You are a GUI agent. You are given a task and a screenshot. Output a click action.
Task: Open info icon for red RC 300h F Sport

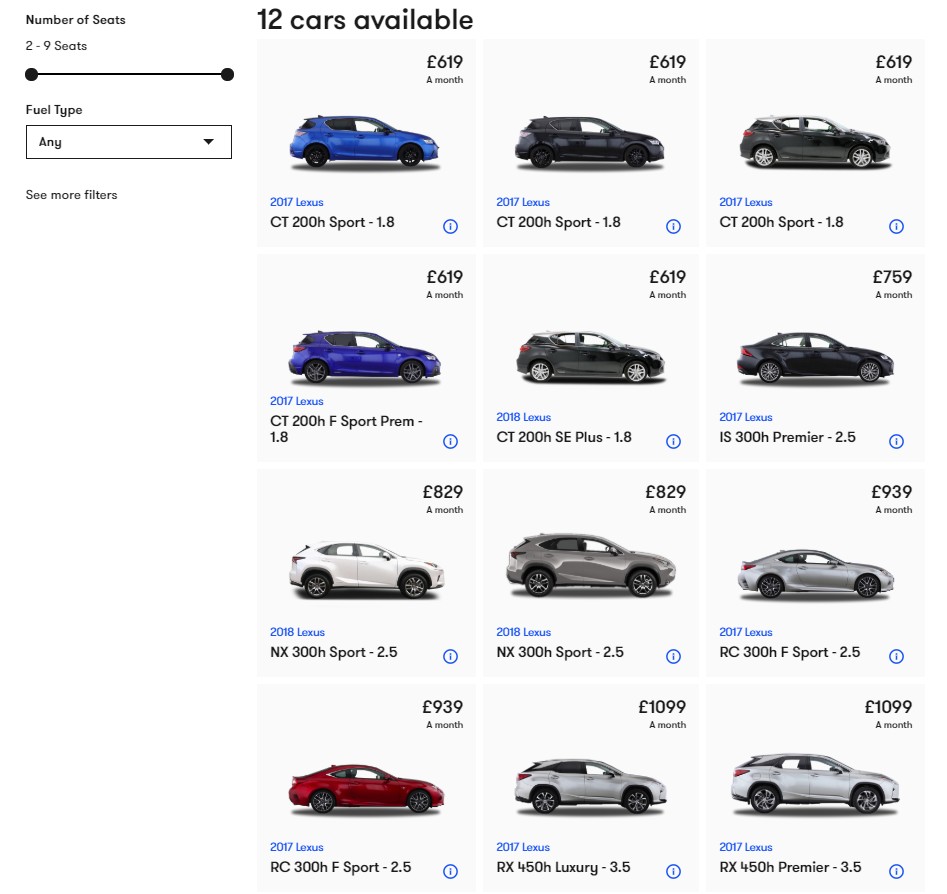pos(451,872)
